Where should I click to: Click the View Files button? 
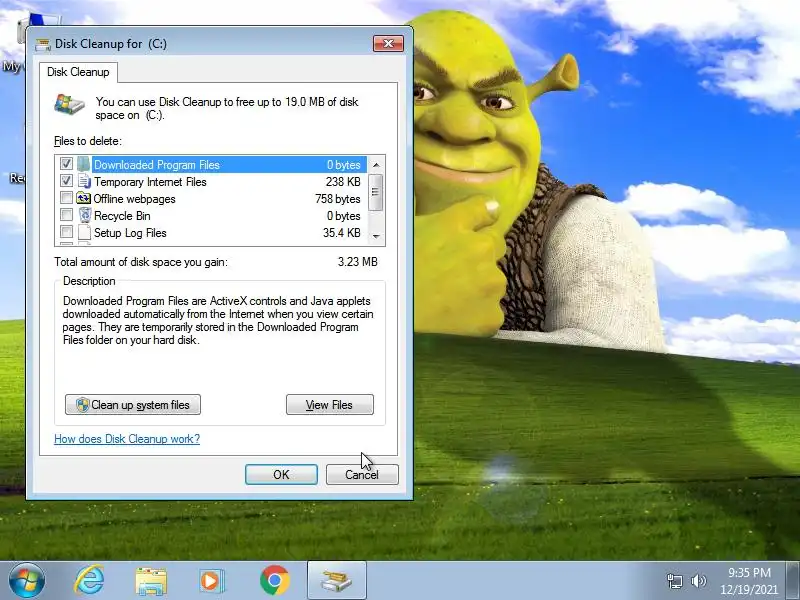click(x=330, y=405)
